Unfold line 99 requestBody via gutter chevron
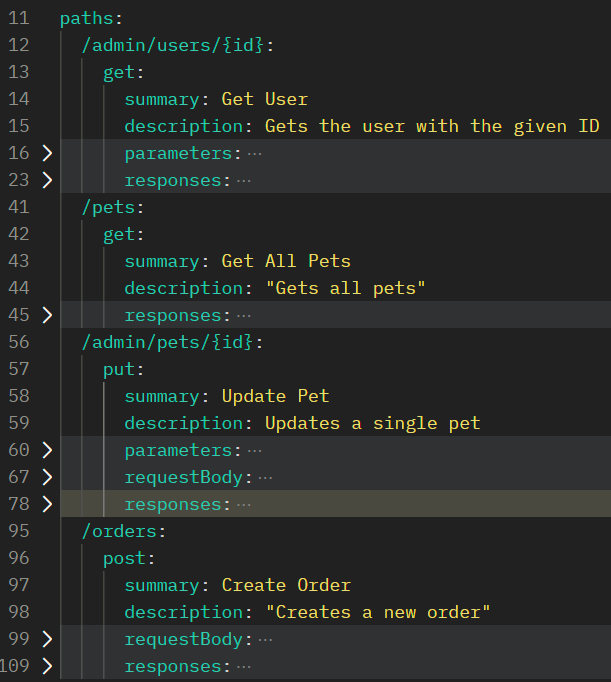The width and height of the screenshot is (611, 682). point(46,639)
